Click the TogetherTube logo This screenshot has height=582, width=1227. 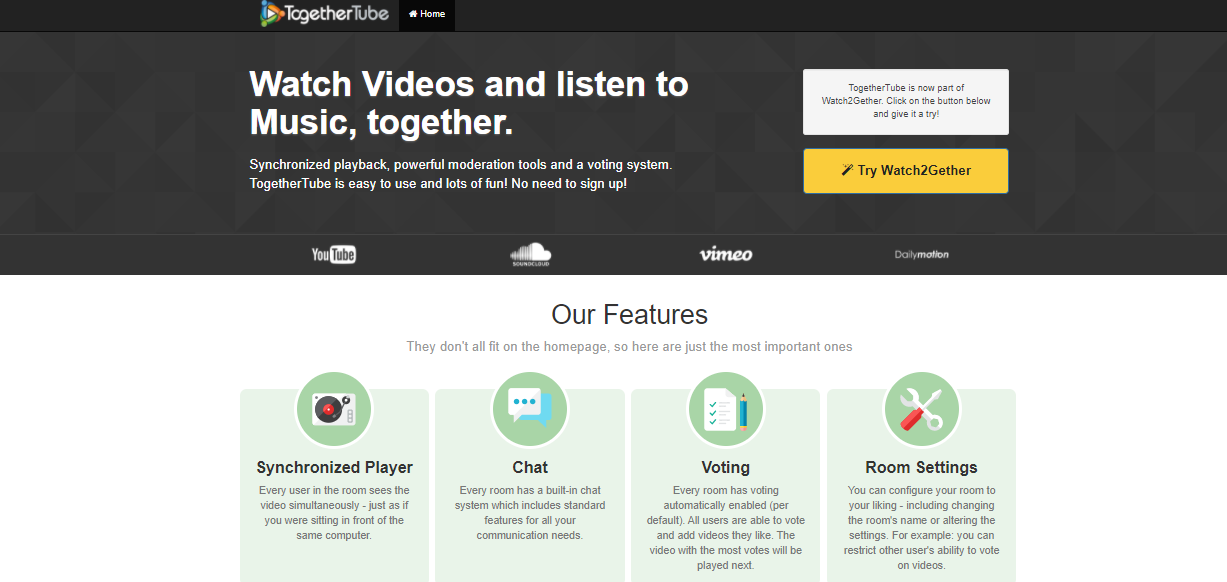(x=324, y=14)
